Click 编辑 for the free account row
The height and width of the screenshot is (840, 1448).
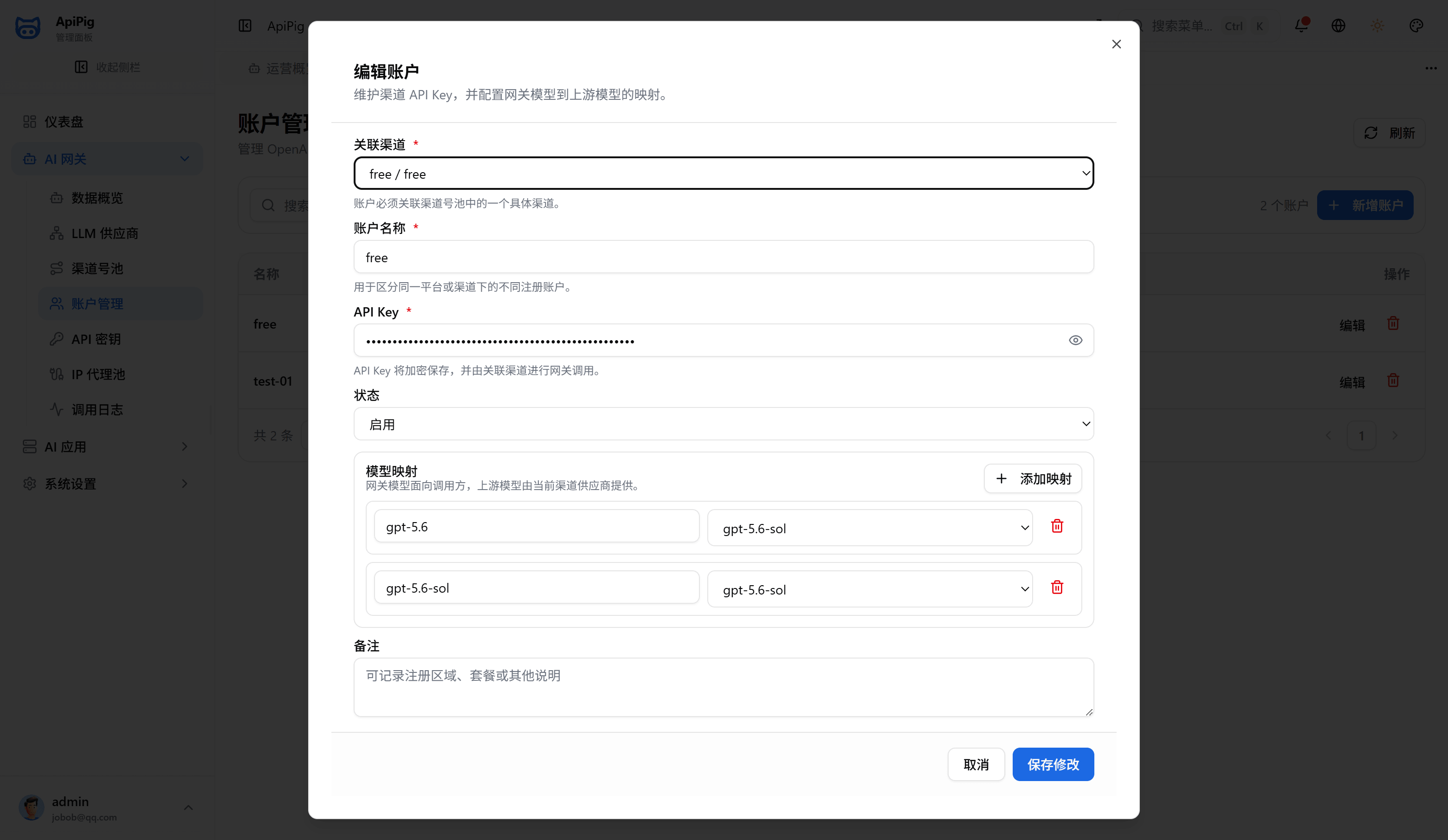coord(1352,325)
